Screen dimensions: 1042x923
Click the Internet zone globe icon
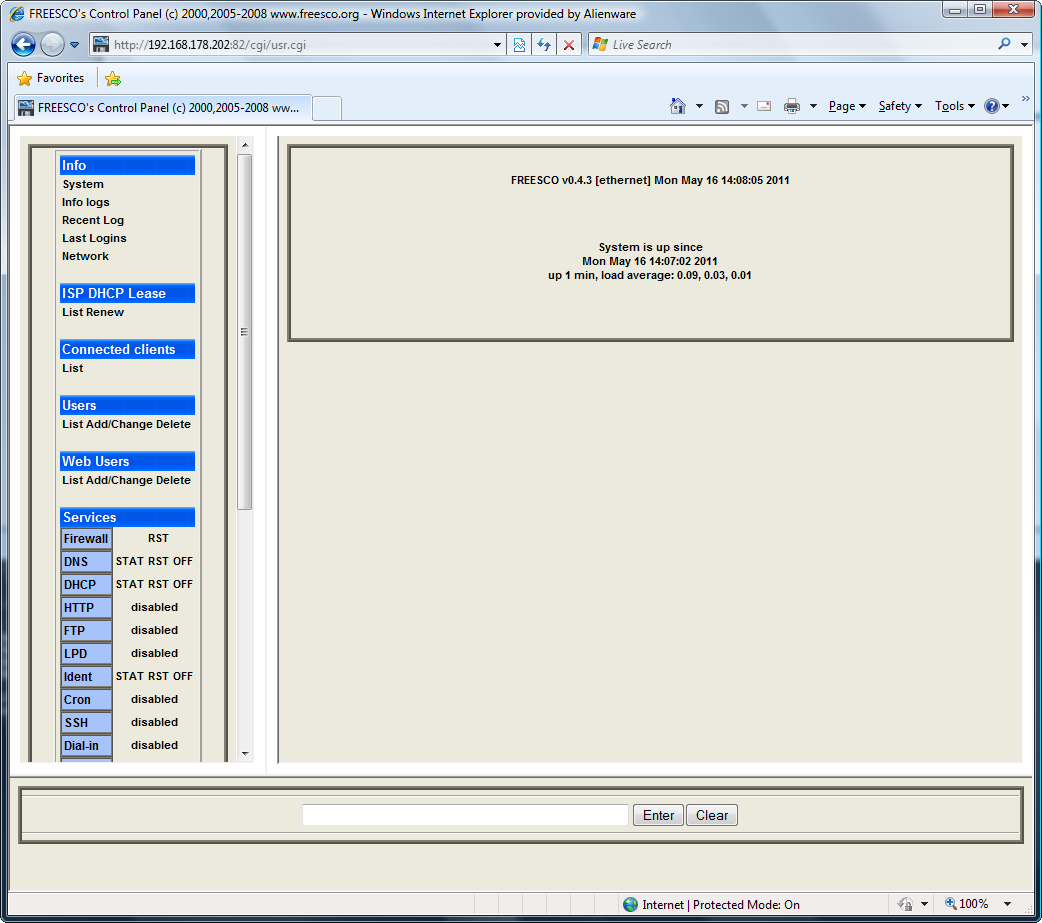[630, 904]
